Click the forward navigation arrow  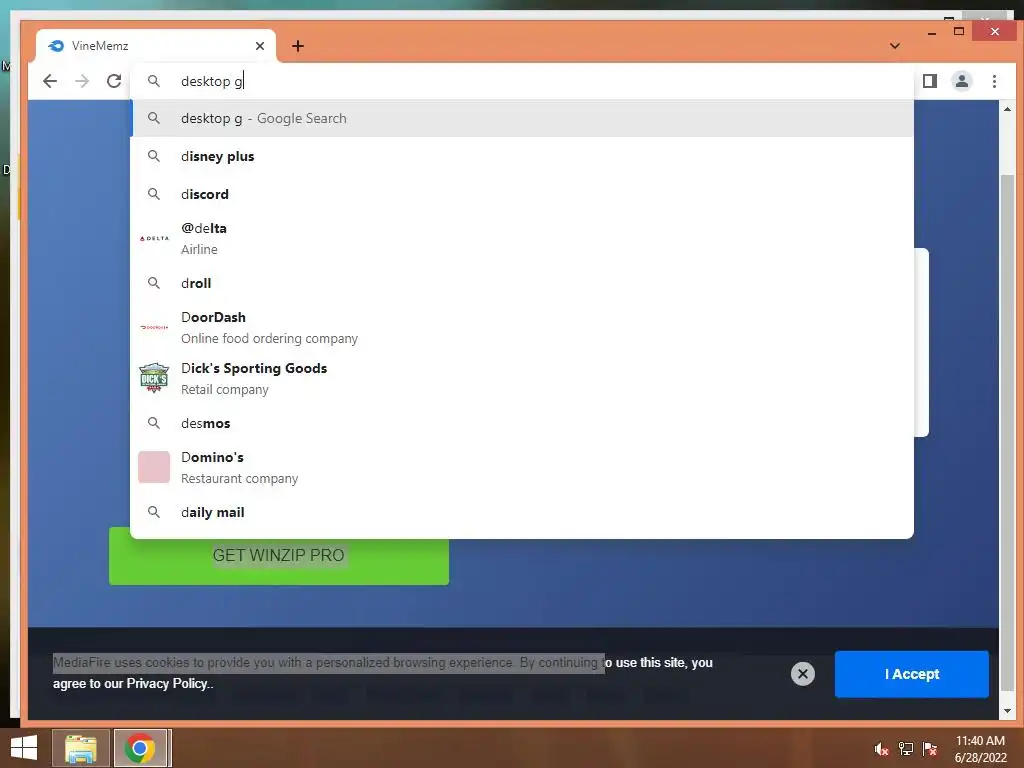coord(82,81)
